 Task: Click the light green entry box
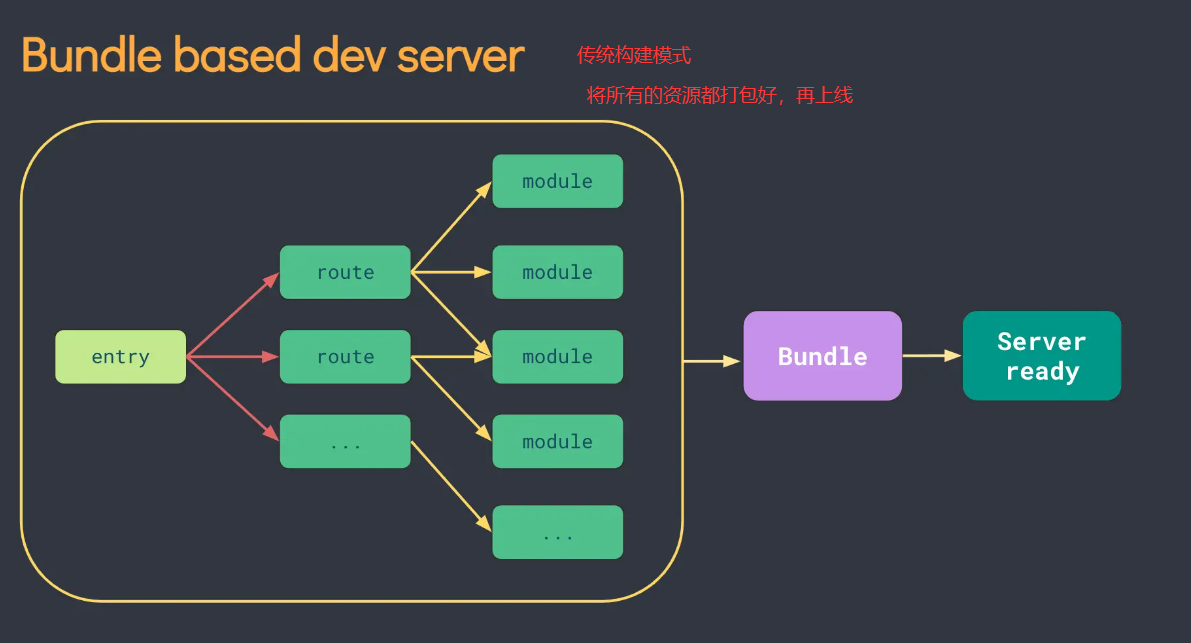(120, 357)
